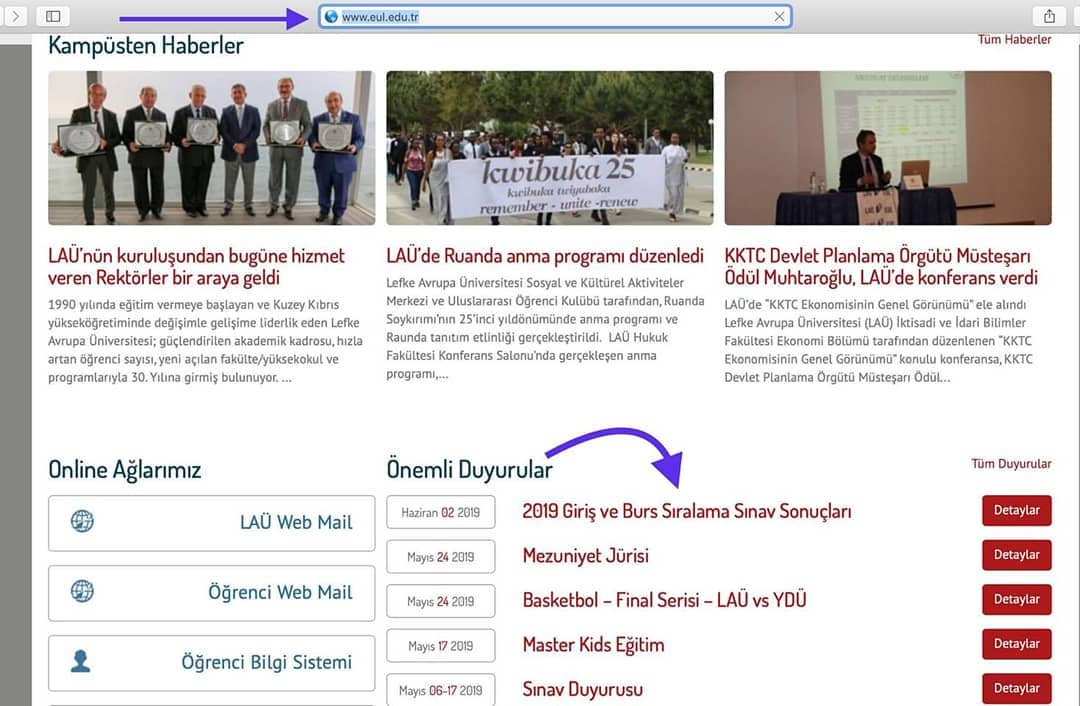Open the Sınav Duyurusu announcement
This screenshot has height=706, width=1080.
point(583,689)
